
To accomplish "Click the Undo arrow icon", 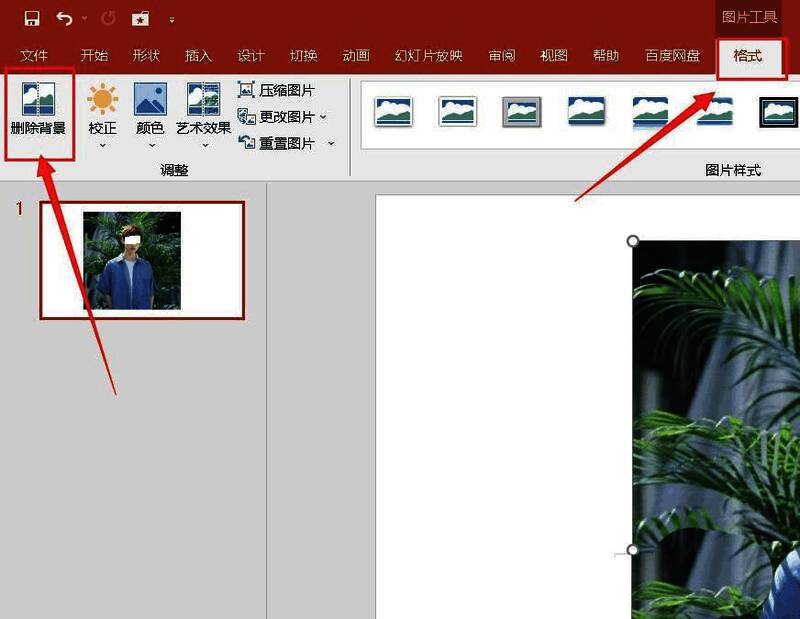I will coord(65,18).
